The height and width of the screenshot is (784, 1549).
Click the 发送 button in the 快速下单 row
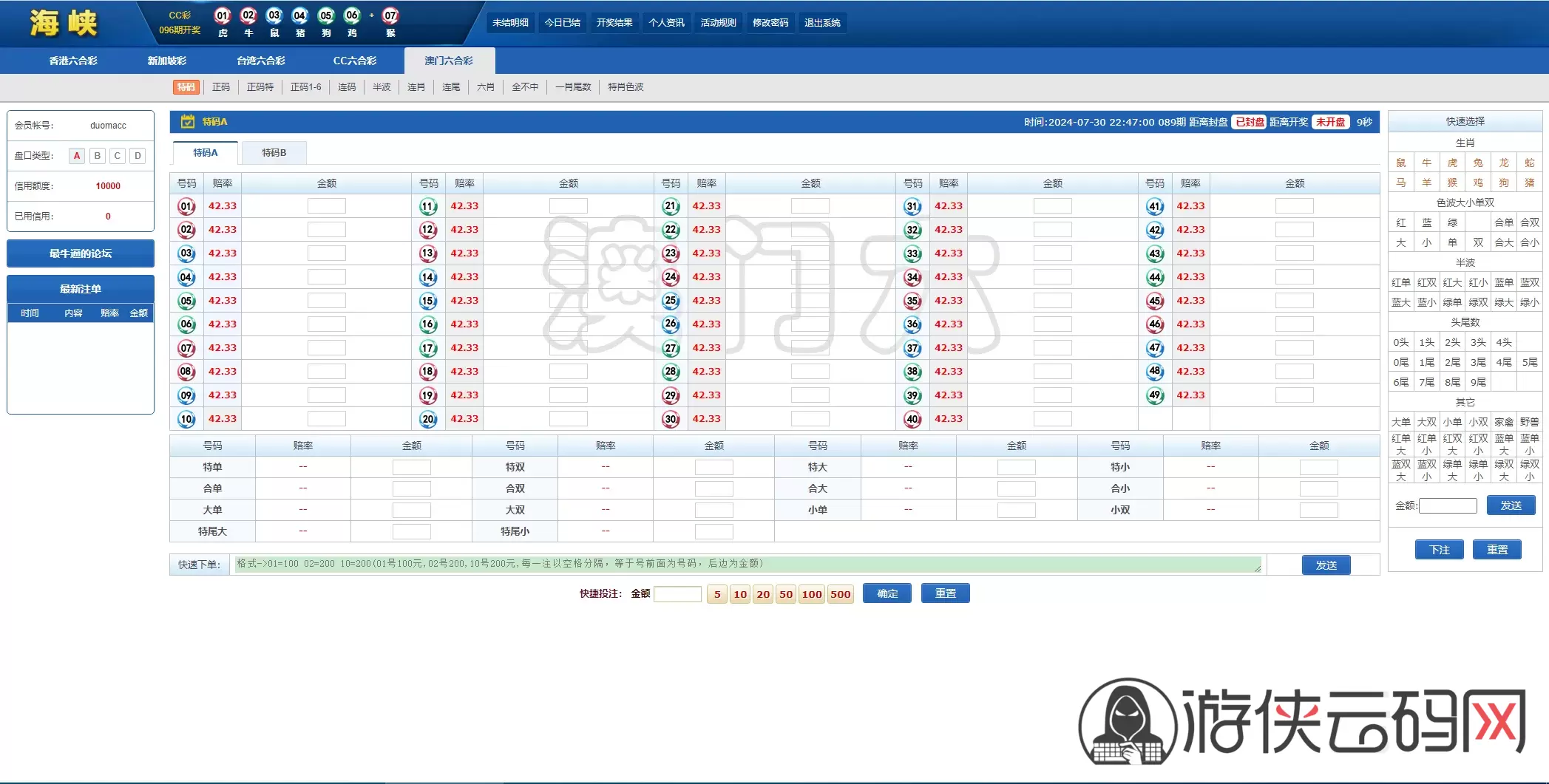pyautogui.click(x=1326, y=565)
